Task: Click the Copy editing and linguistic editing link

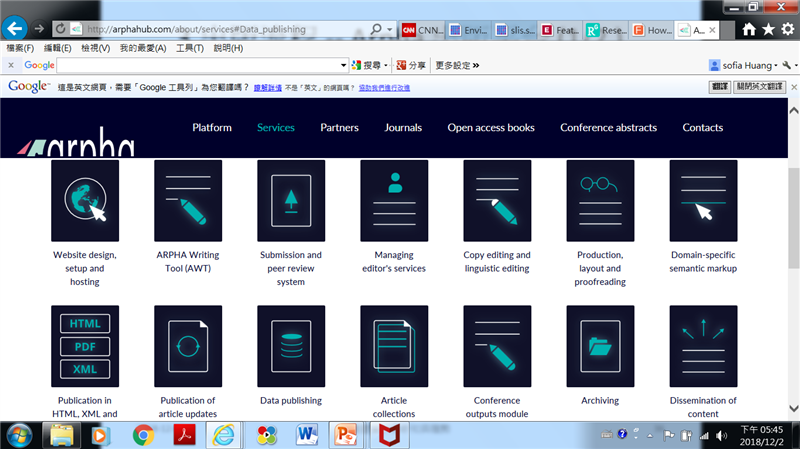Action: (497, 261)
